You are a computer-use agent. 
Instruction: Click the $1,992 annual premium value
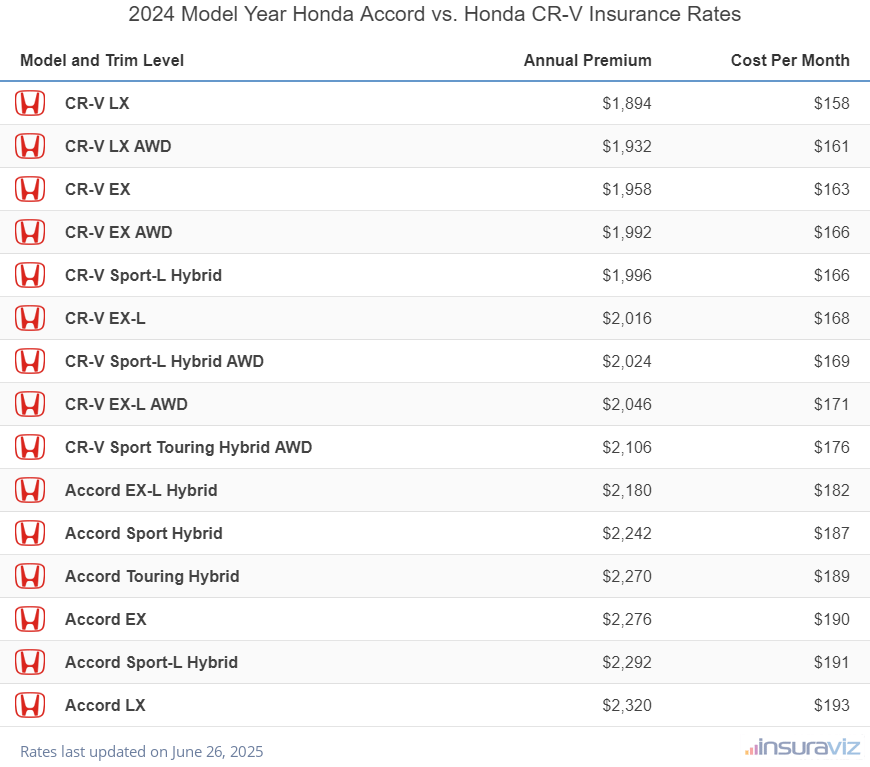pos(627,232)
